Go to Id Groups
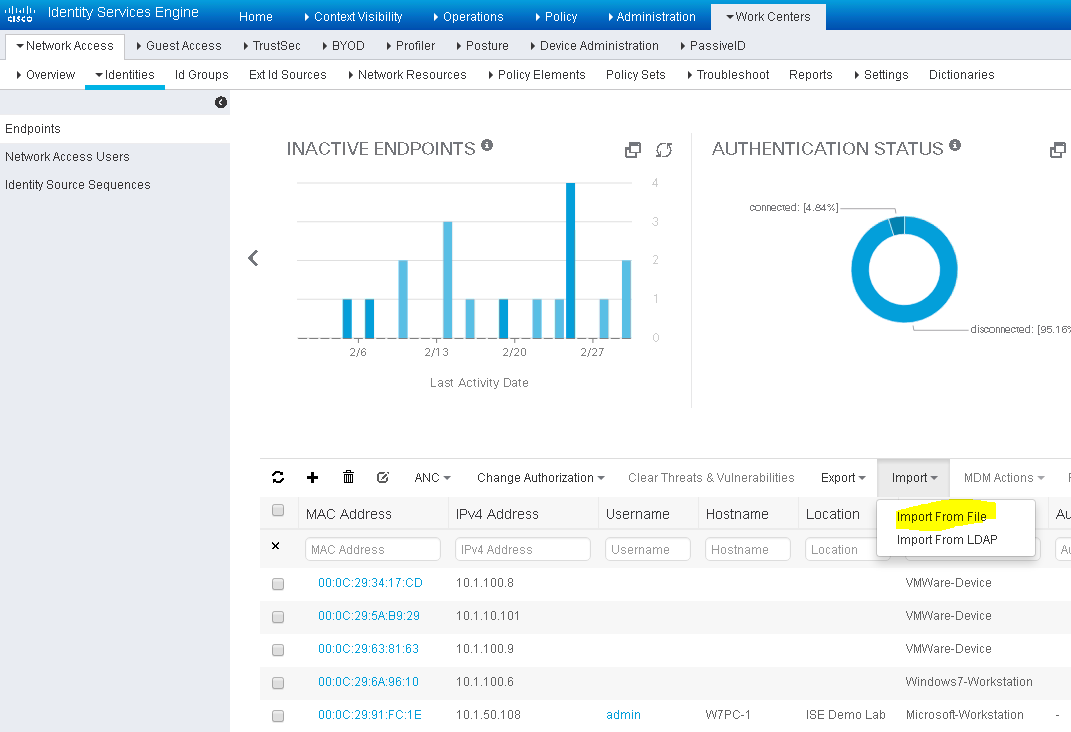 click(201, 74)
